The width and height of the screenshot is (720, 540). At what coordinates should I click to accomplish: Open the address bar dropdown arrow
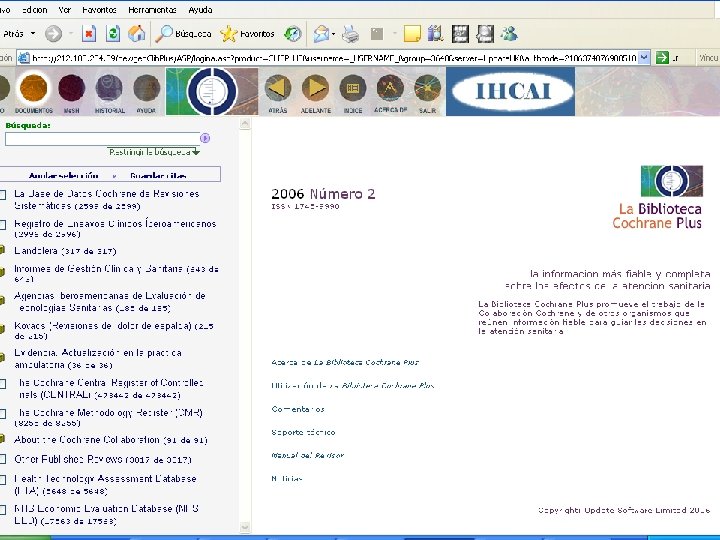pyautogui.click(x=644, y=58)
